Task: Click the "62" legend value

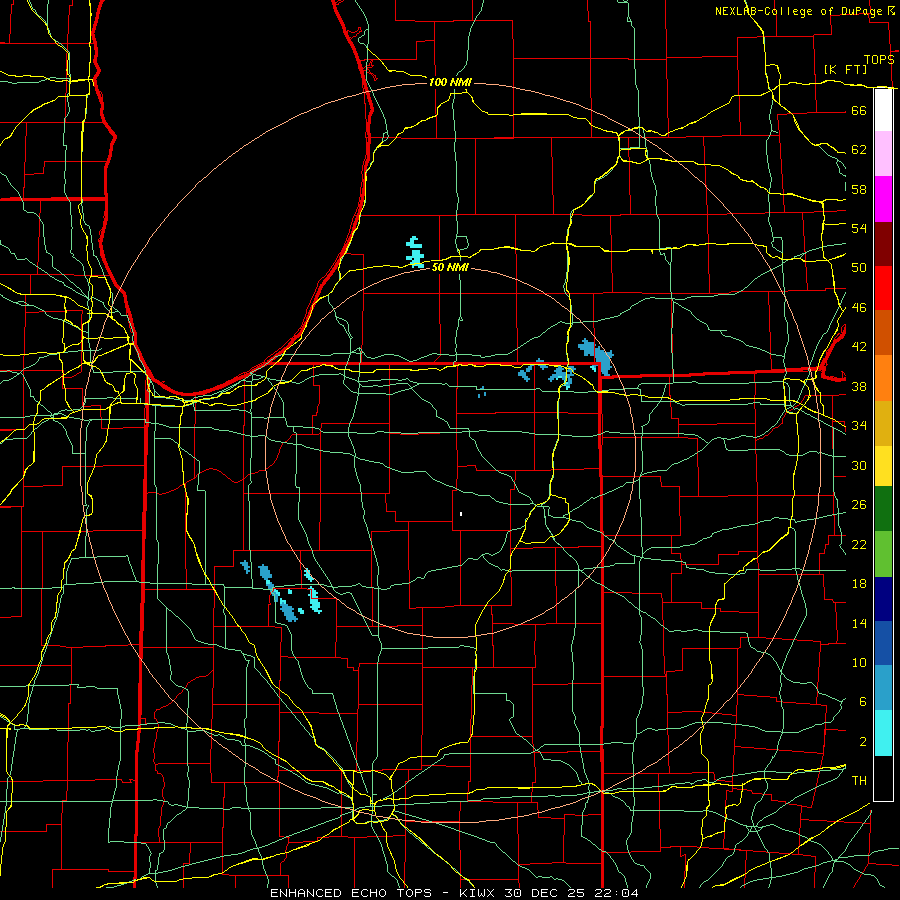Action: (x=859, y=150)
